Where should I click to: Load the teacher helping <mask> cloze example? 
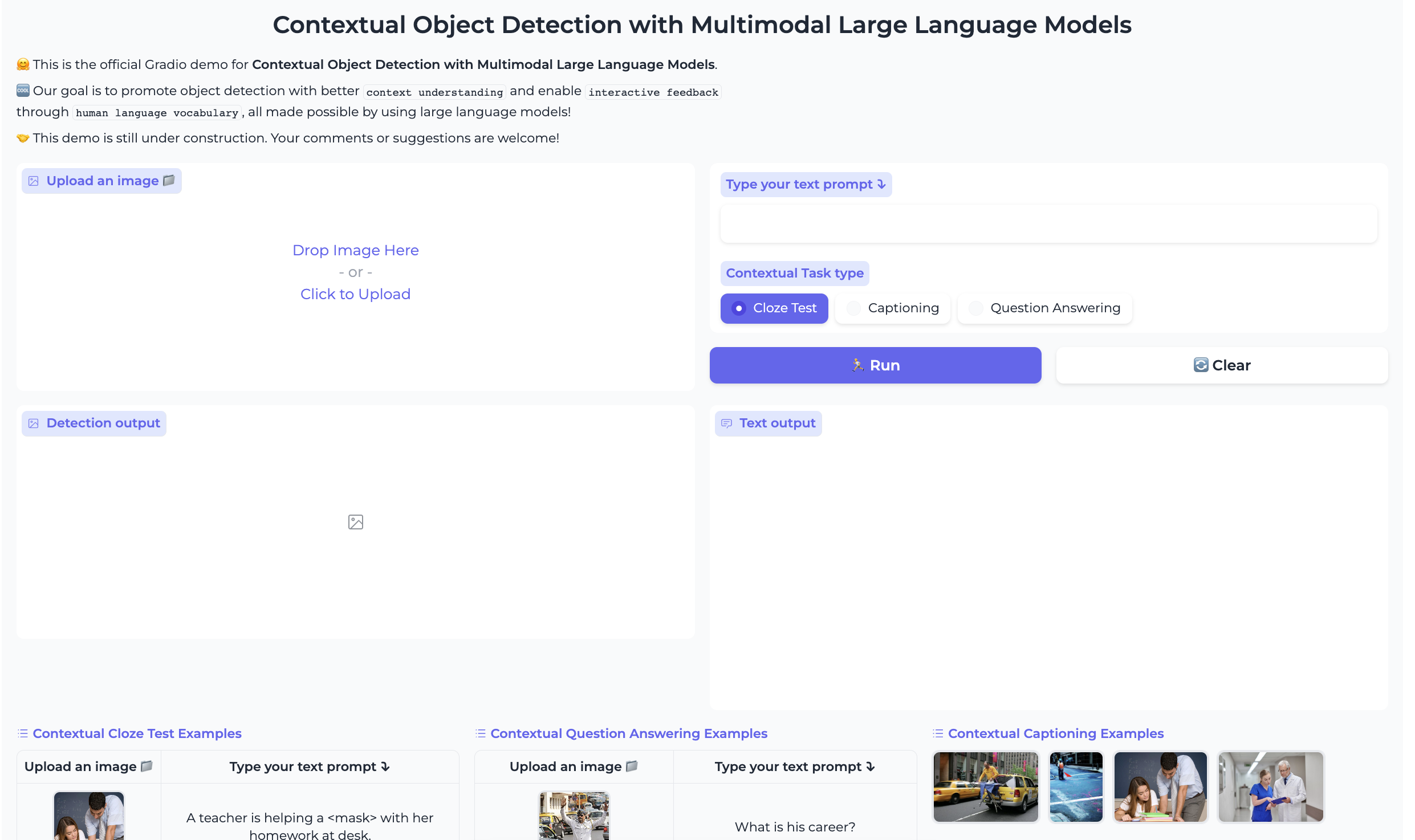(310, 825)
